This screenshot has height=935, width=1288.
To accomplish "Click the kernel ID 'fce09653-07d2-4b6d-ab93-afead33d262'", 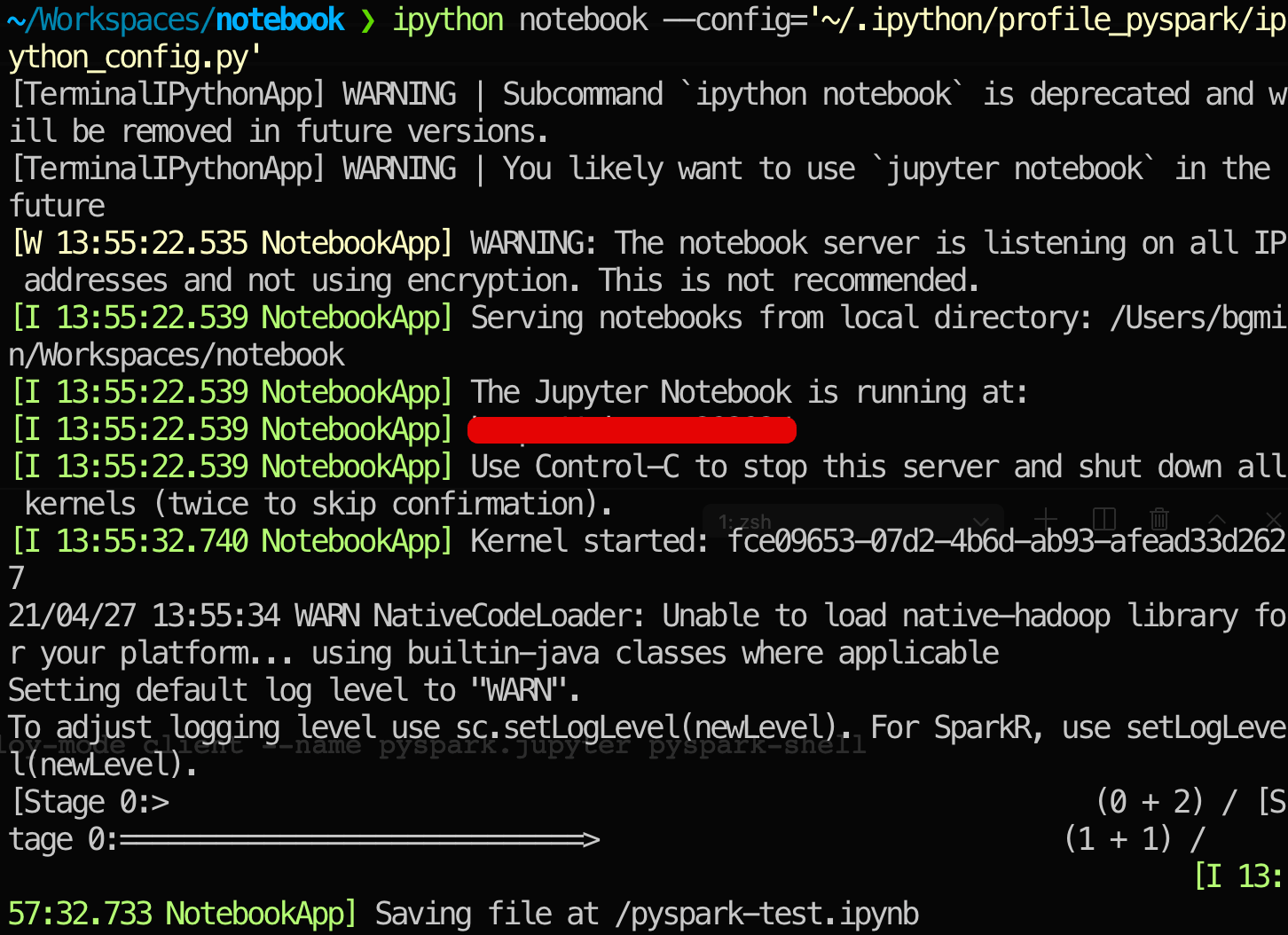I will pos(1007,541).
